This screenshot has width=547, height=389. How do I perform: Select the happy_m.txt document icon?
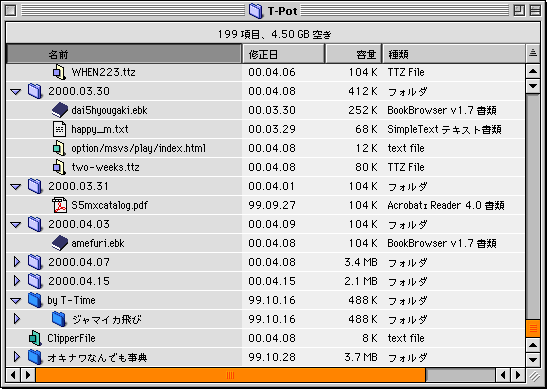(x=59, y=129)
